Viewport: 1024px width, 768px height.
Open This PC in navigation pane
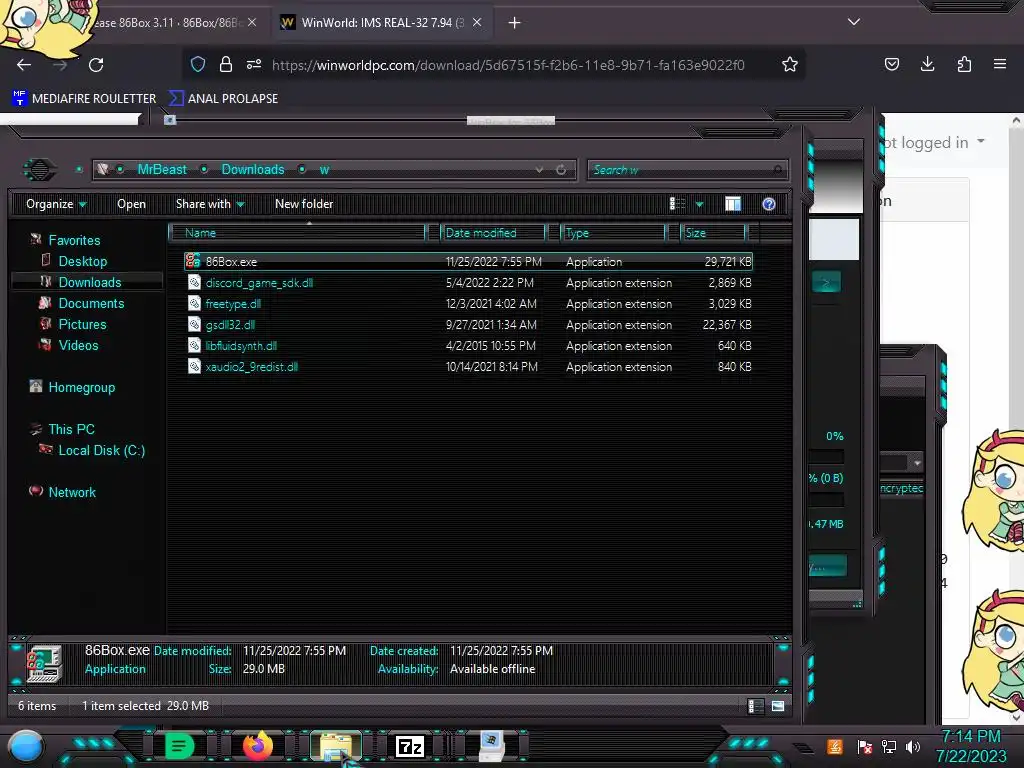pyautogui.click(x=71, y=429)
